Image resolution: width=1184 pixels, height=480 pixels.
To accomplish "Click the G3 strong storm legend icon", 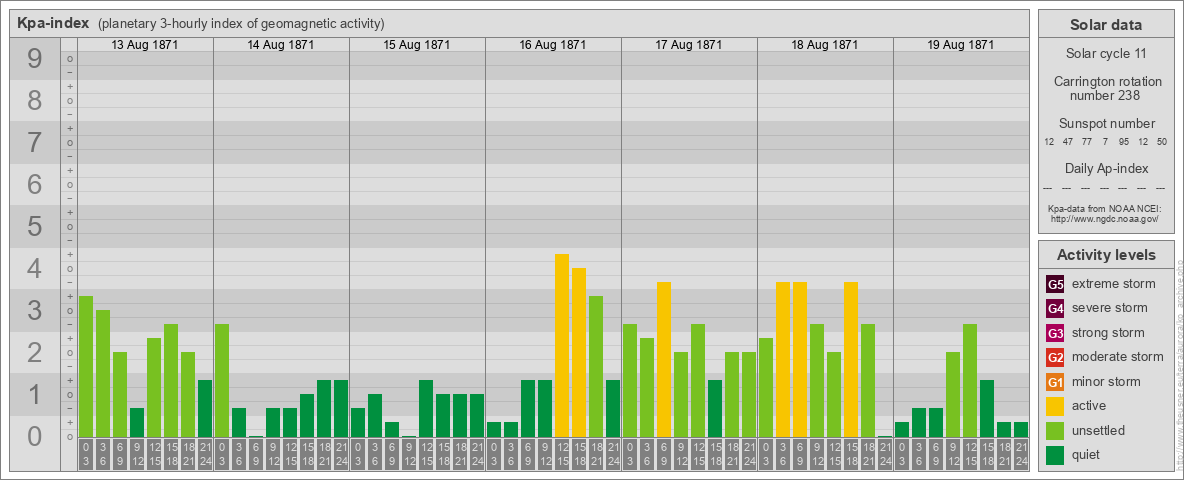I will tap(1055, 333).
